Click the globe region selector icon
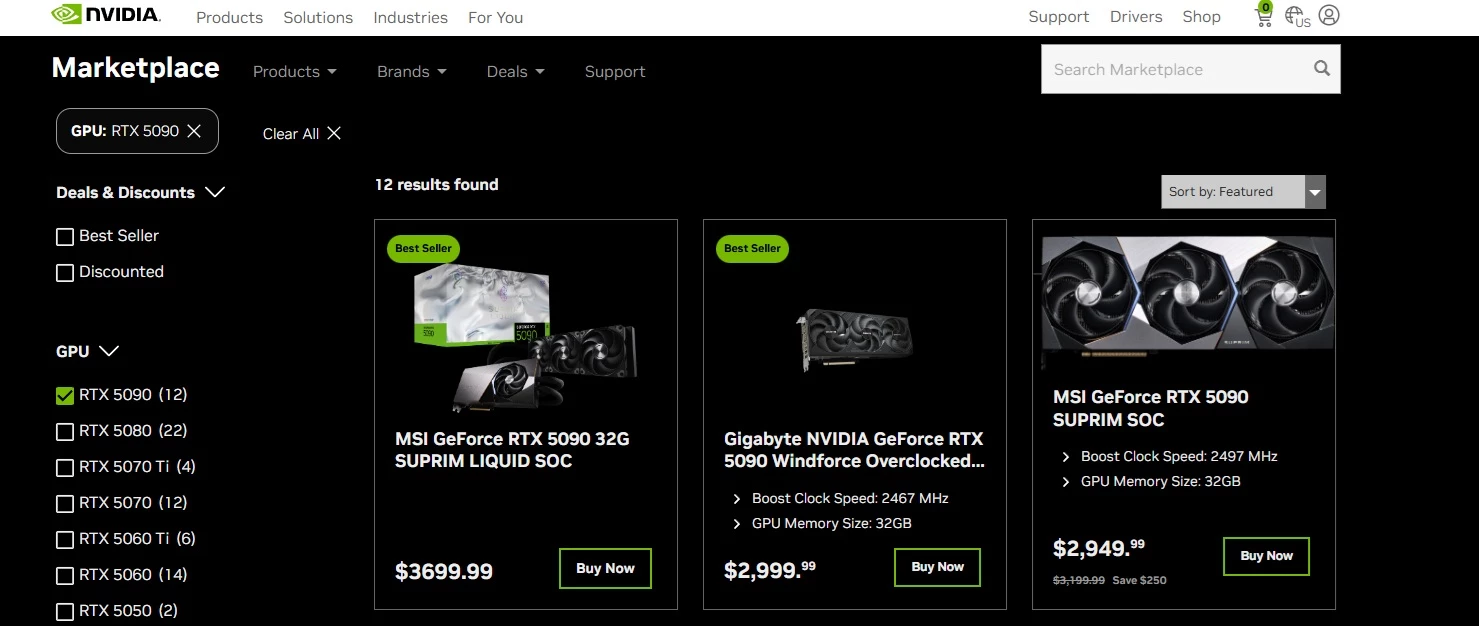This screenshot has height=626, width=1479. pyautogui.click(x=1296, y=16)
